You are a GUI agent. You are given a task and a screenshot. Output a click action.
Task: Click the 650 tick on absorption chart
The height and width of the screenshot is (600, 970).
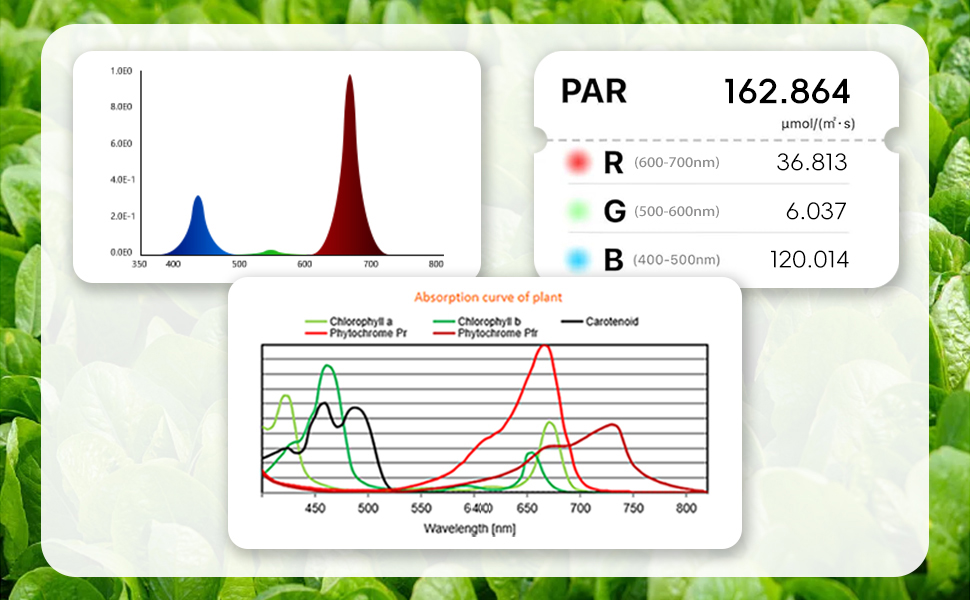coord(527,508)
